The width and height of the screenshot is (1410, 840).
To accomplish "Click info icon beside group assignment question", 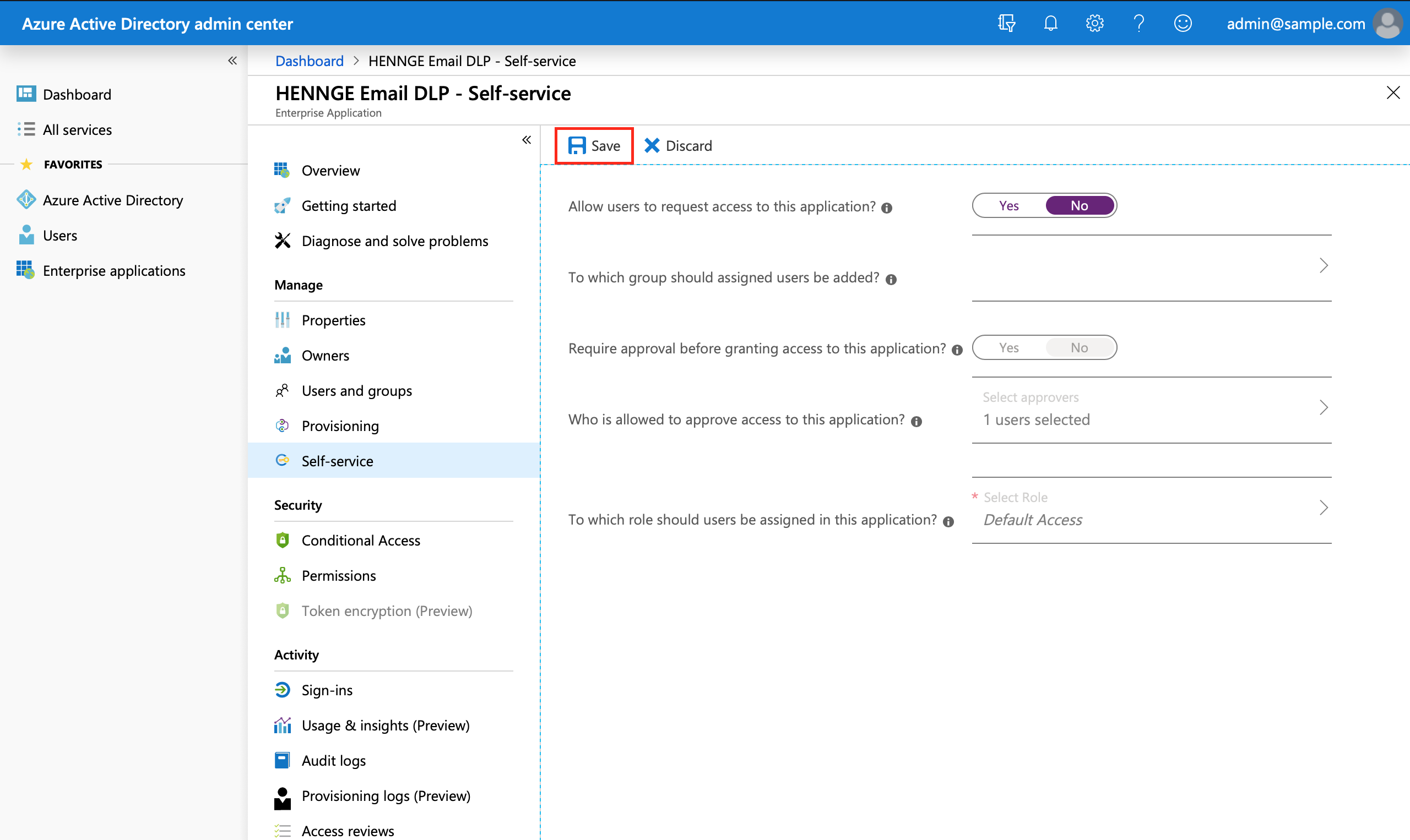I will tap(891, 279).
